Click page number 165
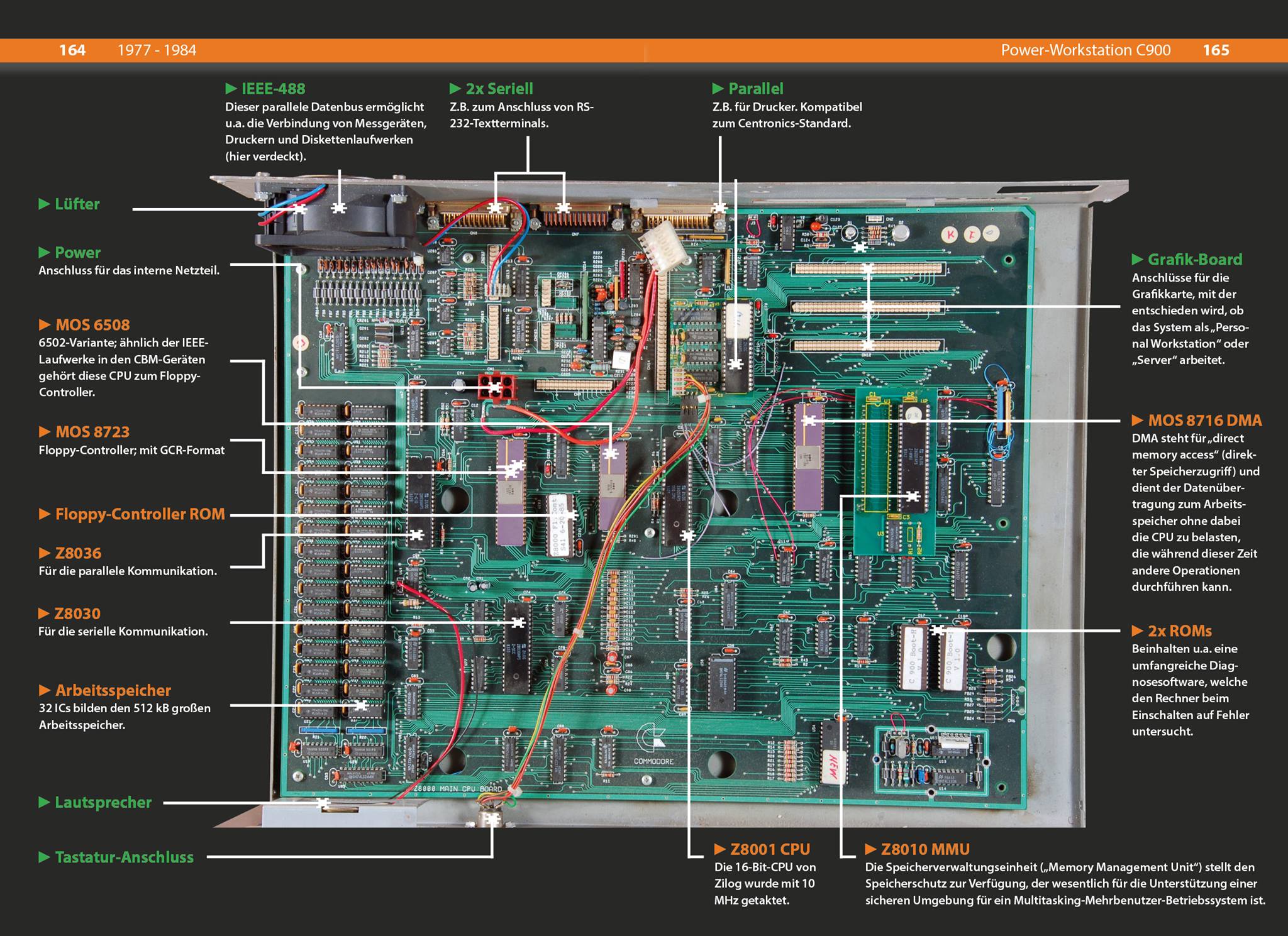This screenshot has height=936, width=1288. [1216, 50]
